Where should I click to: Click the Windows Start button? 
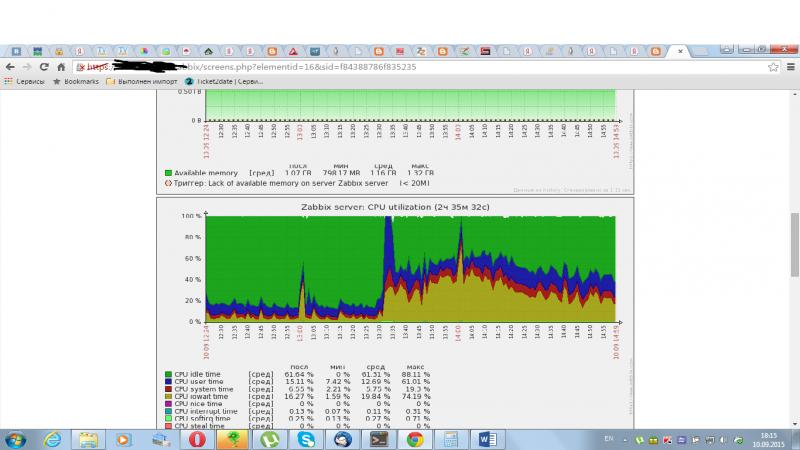pos(17,439)
